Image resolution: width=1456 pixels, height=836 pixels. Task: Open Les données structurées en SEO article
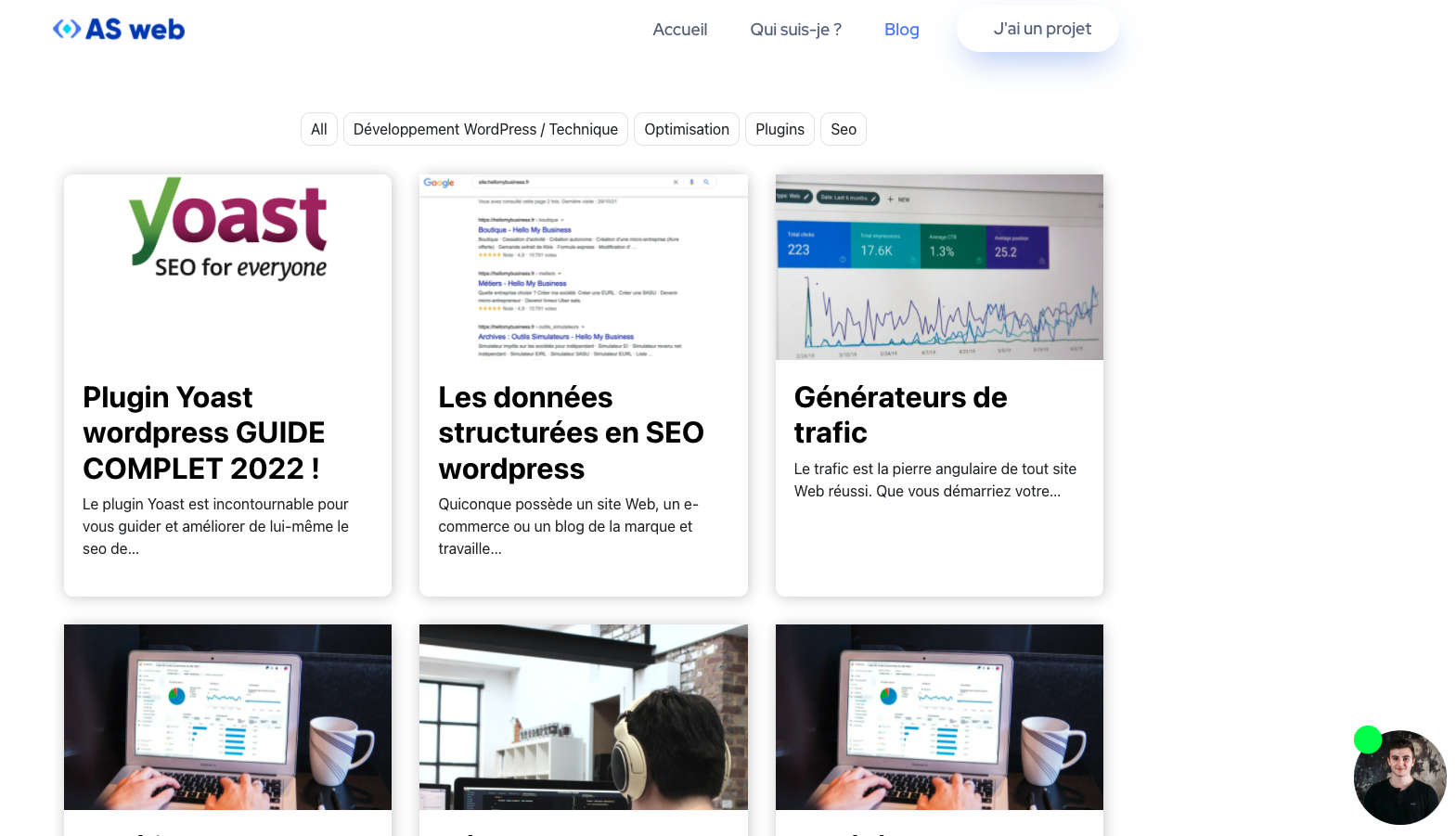click(571, 432)
